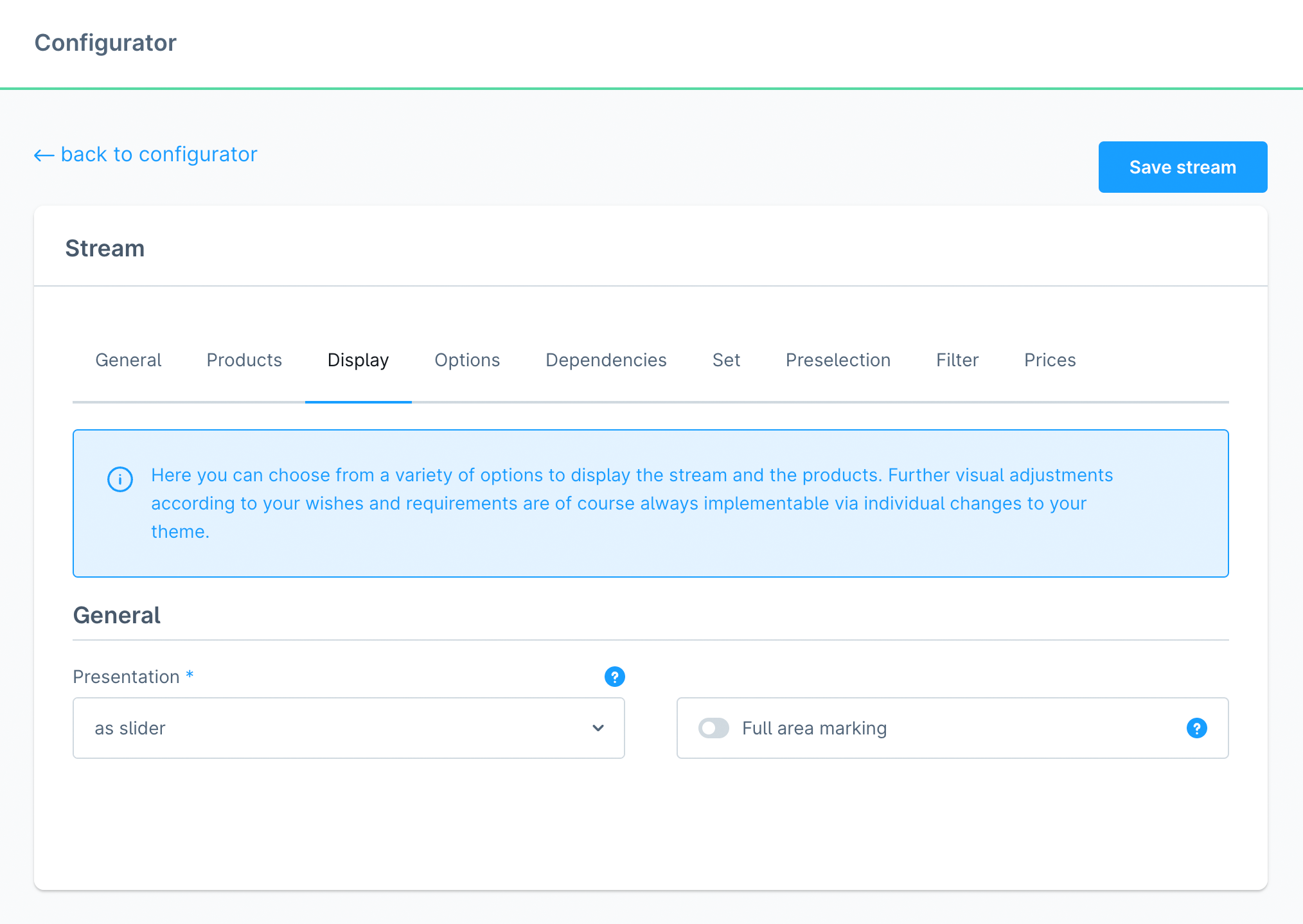The image size is (1303, 924).
Task: Open the as slider dropdown menu
Action: (x=349, y=728)
